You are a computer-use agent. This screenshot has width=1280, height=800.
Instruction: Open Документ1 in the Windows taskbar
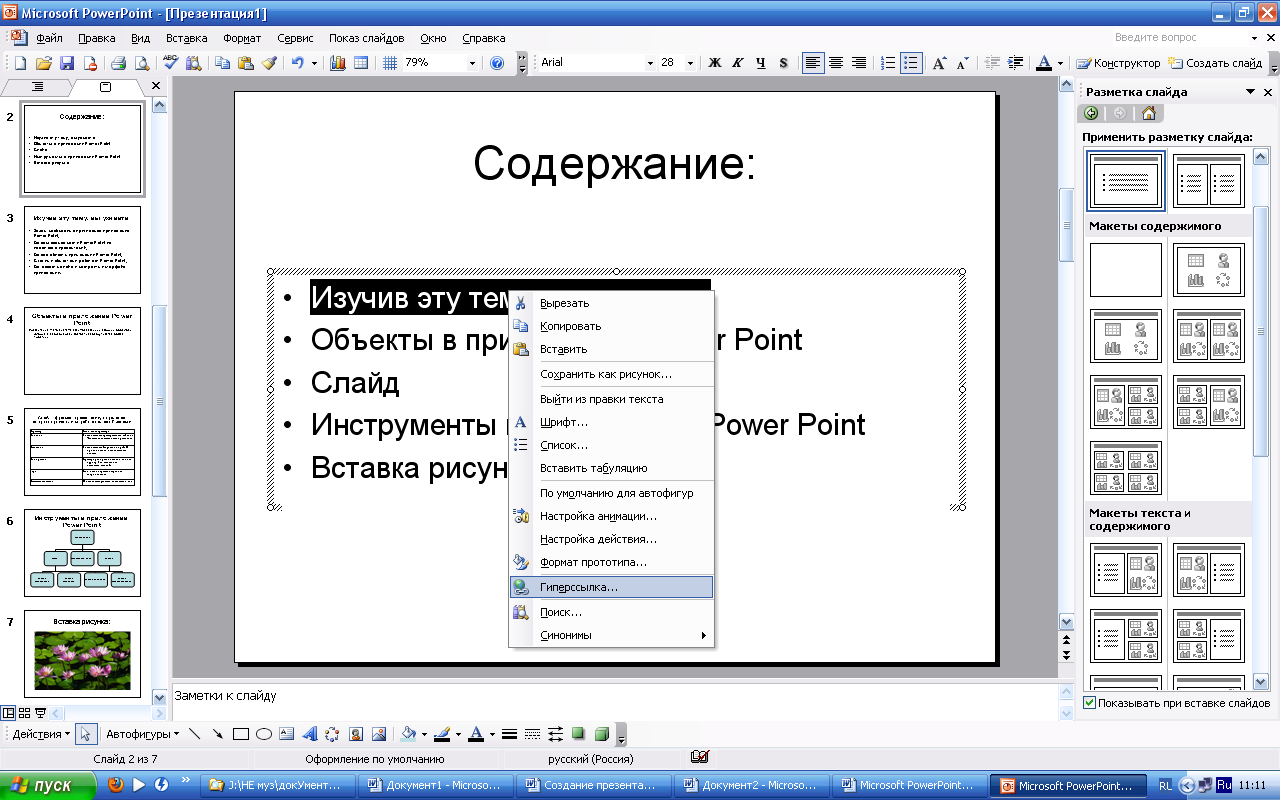(434, 785)
